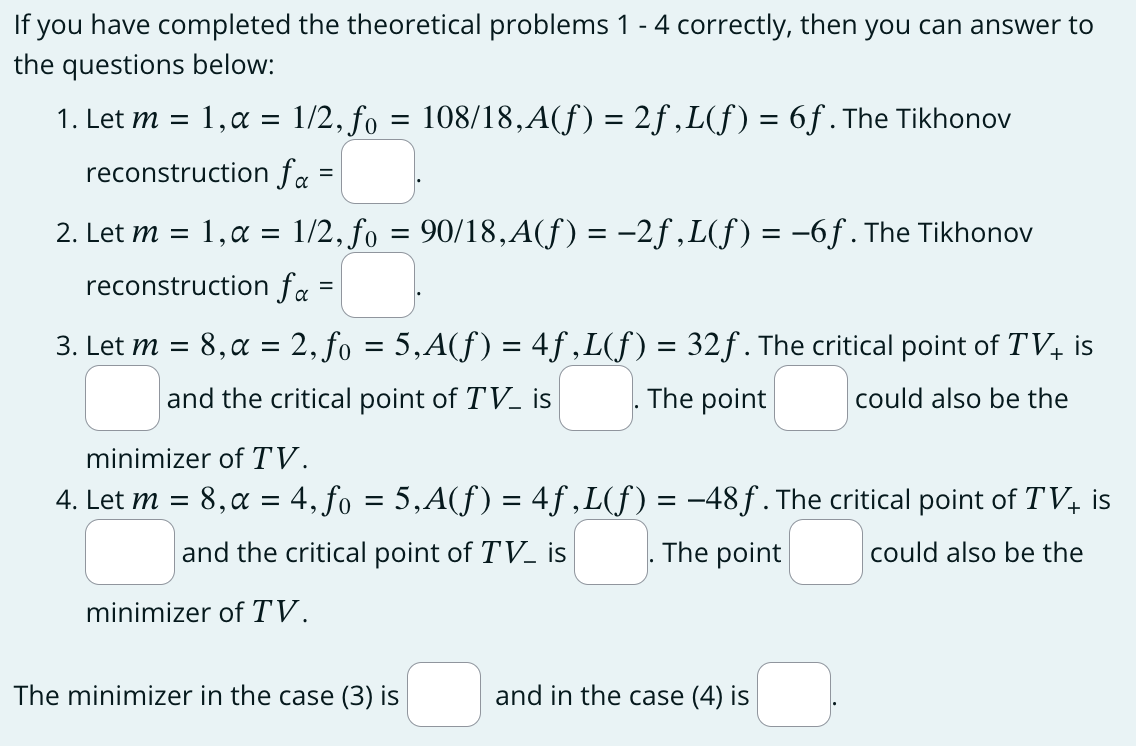The width and height of the screenshot is (1136, 746).
Task: Click the sentence about the minimizer in case 3
Action: [x=200, y=694]
